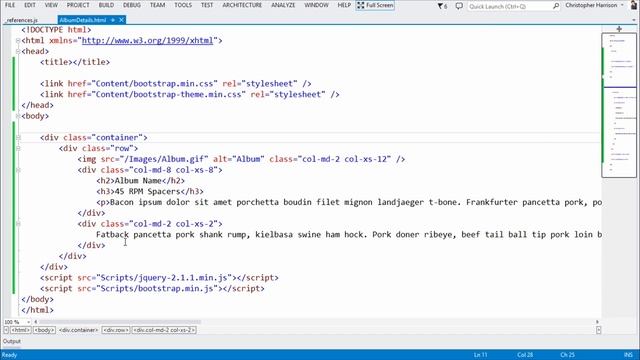The height and width of the screenshot is (360, 640).
Task: Click the horizontal scrollbar thumb
Action: click(120, 322)
